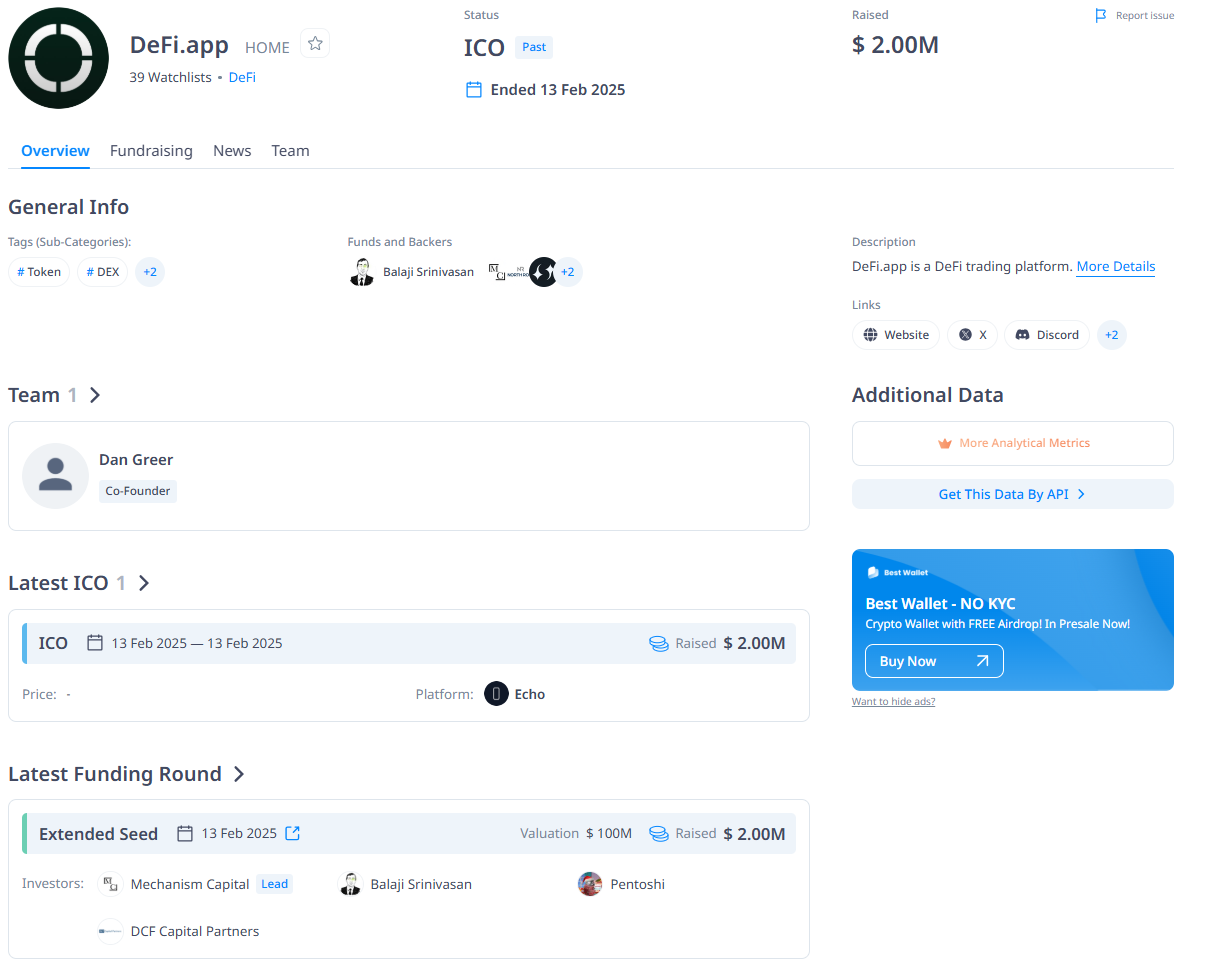Expand the +2 more tags badge

(x=150, y=272)
